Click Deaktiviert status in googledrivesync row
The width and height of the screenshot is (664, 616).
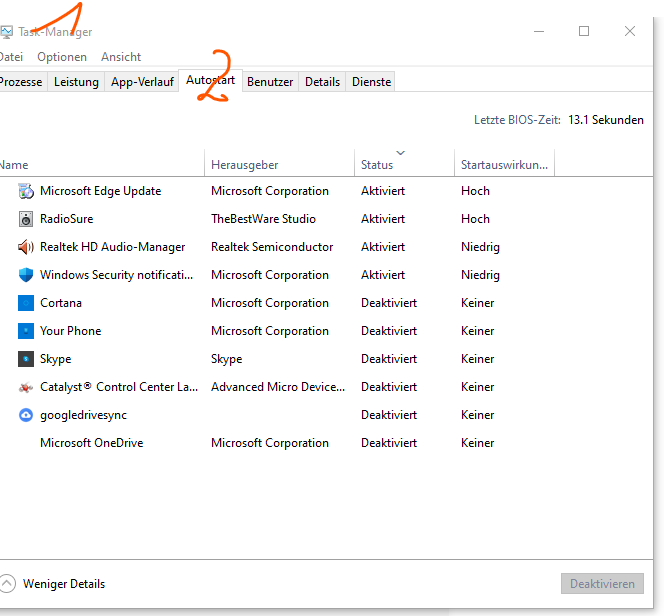pyautogui.click(x=389, y=415)
